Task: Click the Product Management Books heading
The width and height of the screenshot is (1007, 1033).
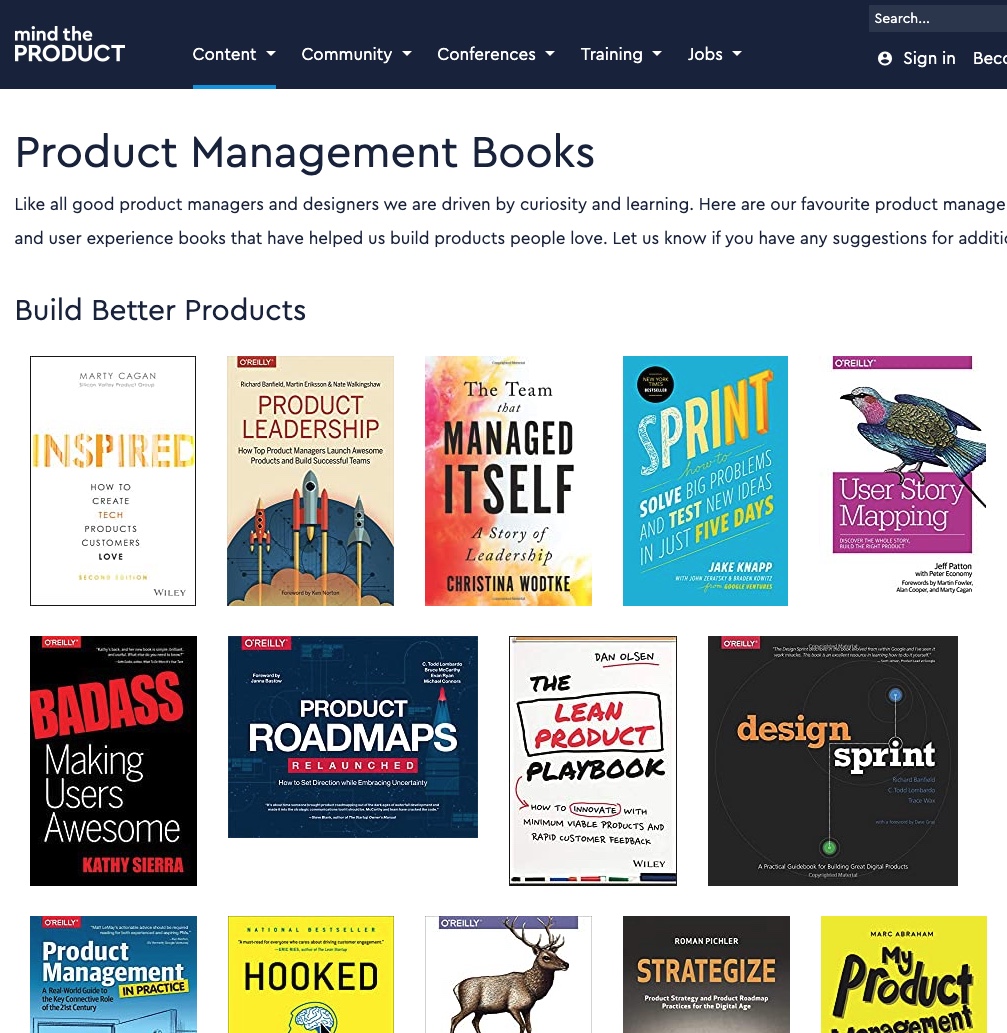Action: click(x=304, y=152)
